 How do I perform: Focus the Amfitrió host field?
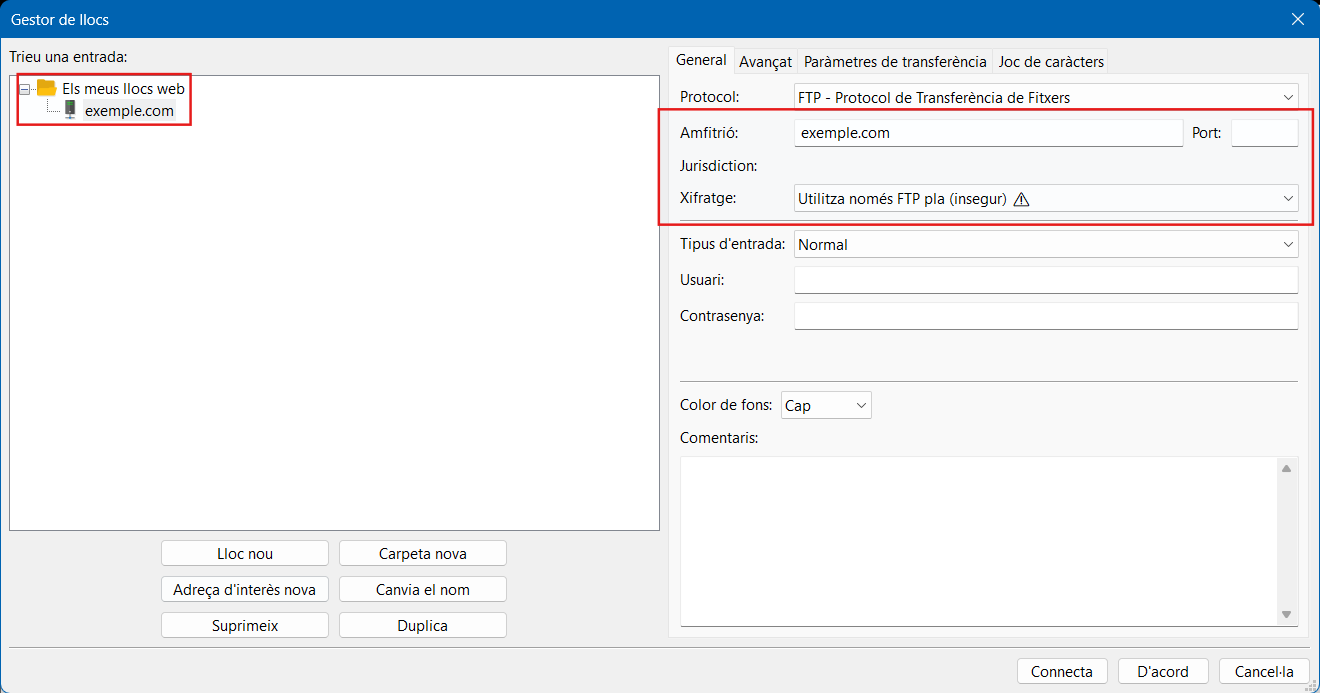point(988,132)
